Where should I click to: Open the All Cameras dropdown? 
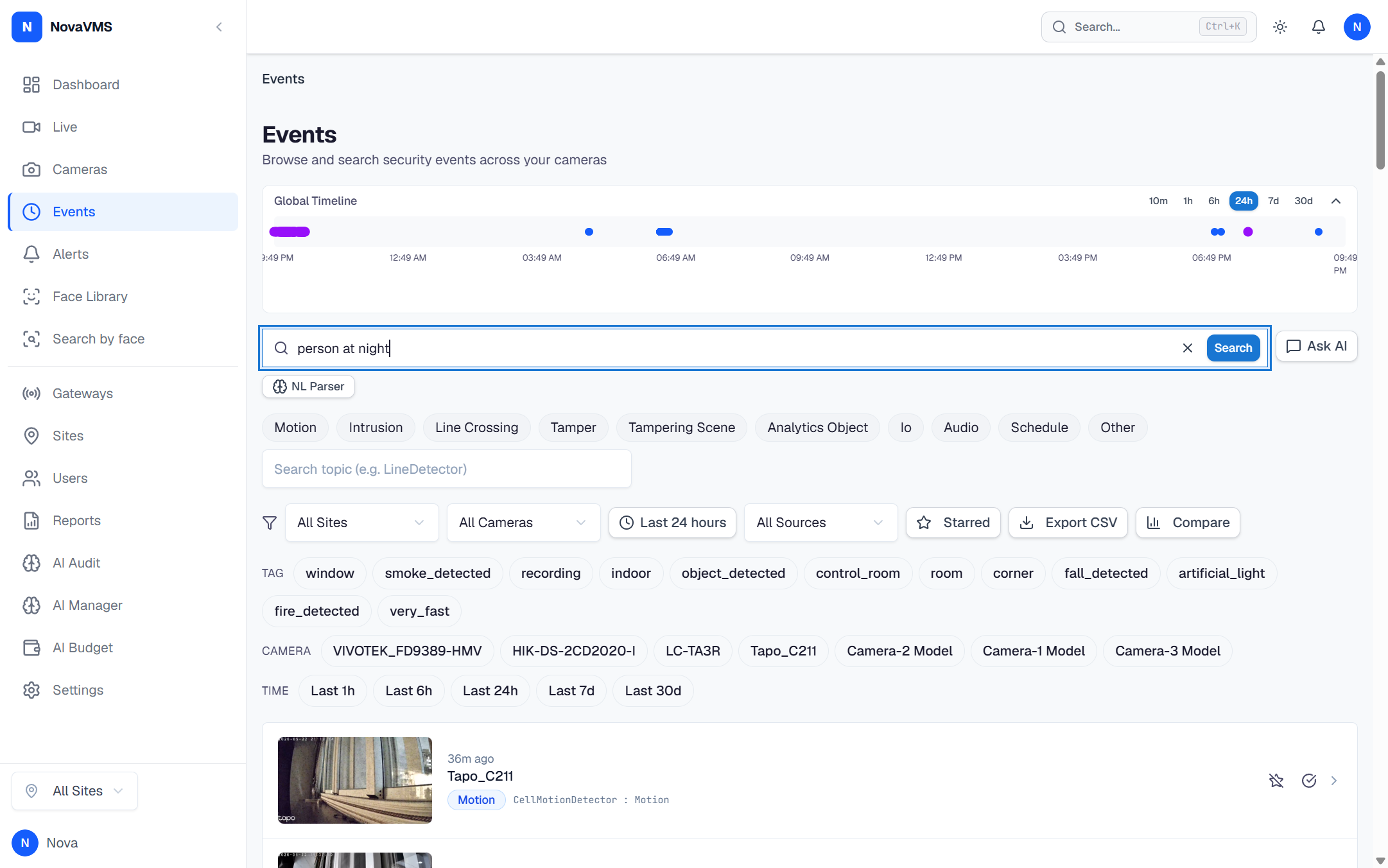pyautogui.click(x=524, y=523)
